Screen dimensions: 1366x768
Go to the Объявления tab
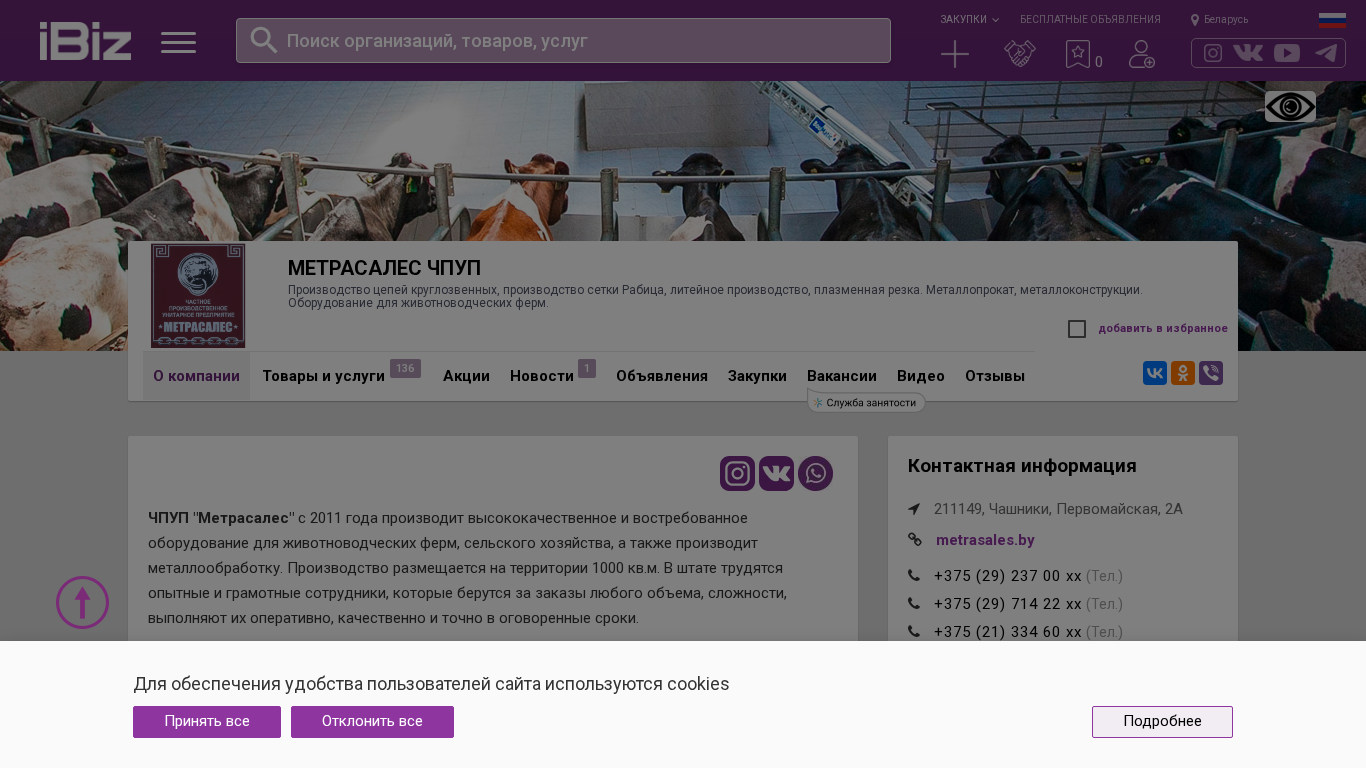tap(662, 376)
